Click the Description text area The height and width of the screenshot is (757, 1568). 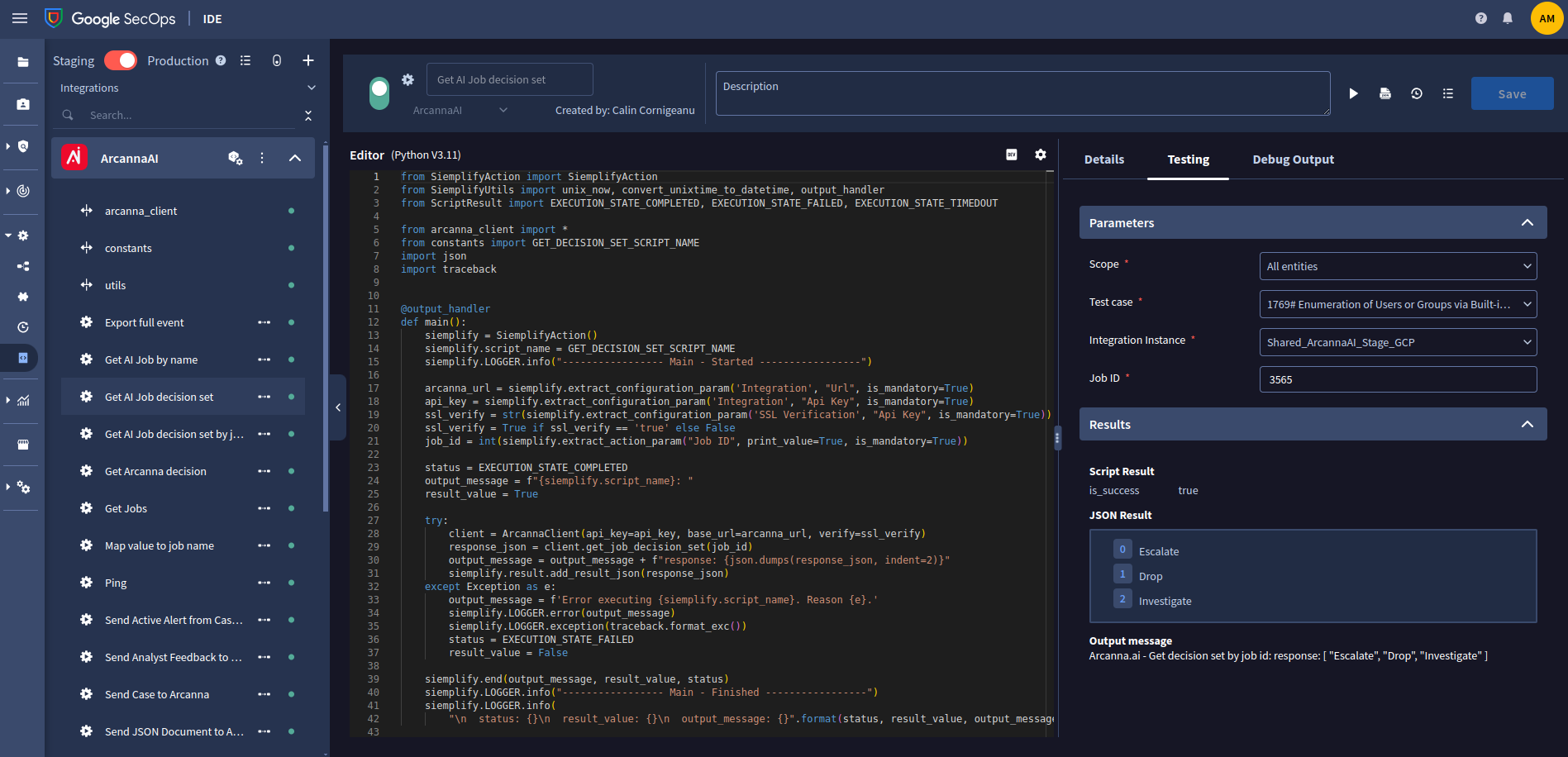pyautogui.click(x=1023, y=93)
